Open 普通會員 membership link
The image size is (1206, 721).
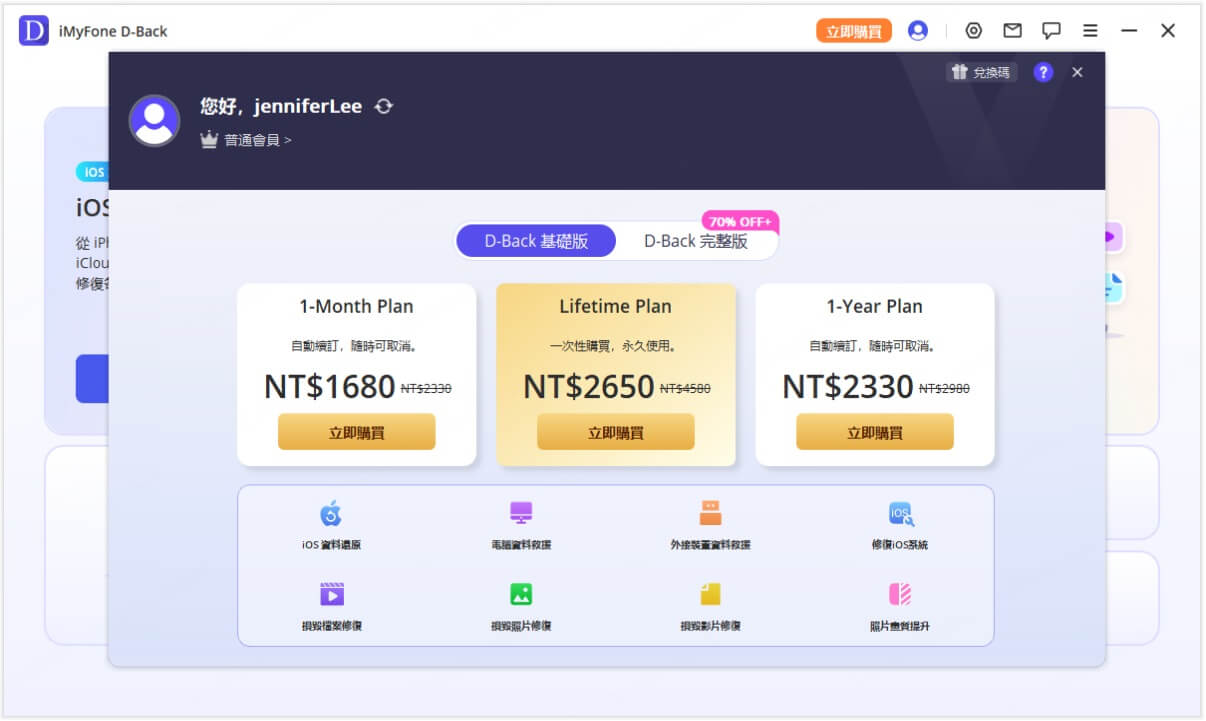click(x=258, y=140)
